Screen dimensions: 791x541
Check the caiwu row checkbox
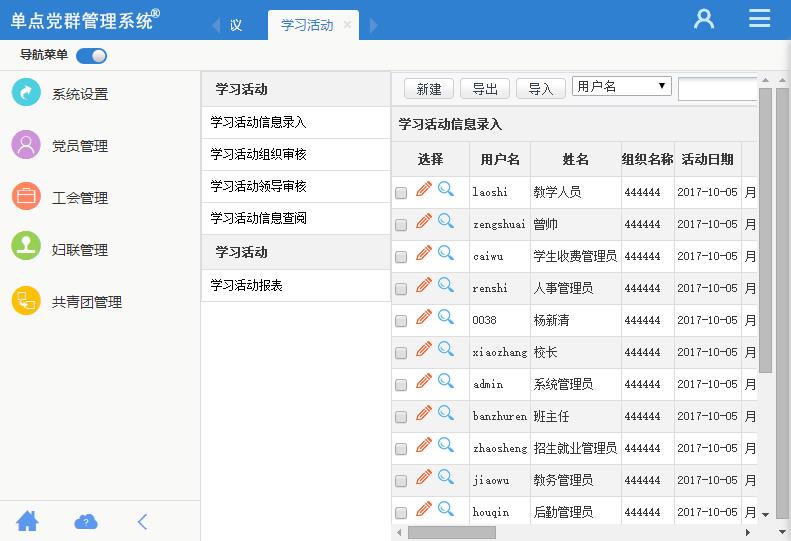401,257
